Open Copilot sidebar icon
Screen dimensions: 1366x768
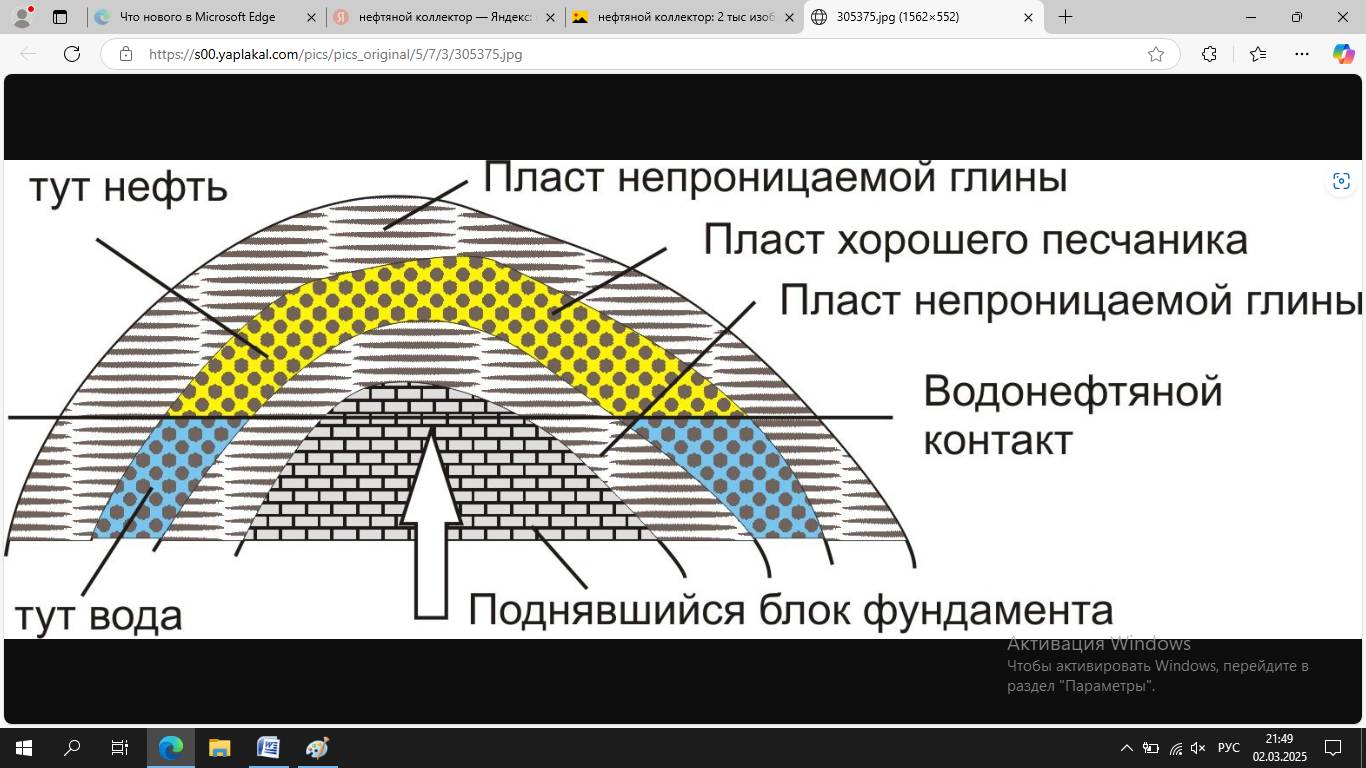point(1343,54)
